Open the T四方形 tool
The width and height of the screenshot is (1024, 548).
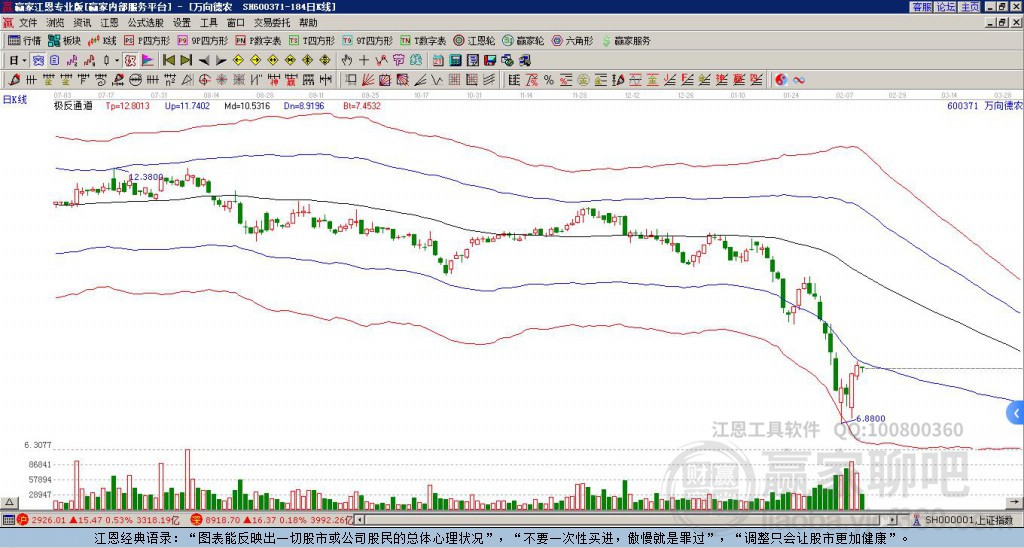coord(312,40)
